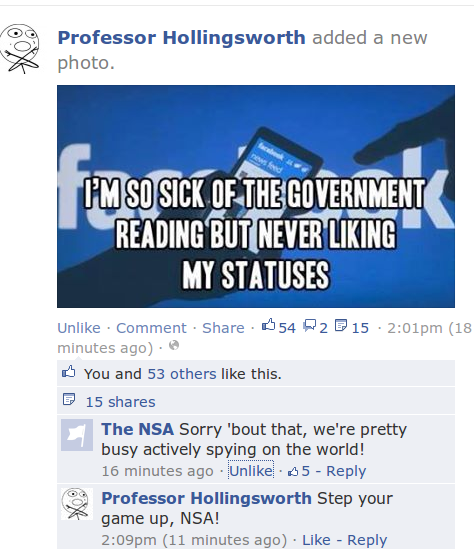The width and height of the screenshot is (474, 549).
Task: Click Professor Hollingsworth's profile avatar at top
Action: pos(20,49)
